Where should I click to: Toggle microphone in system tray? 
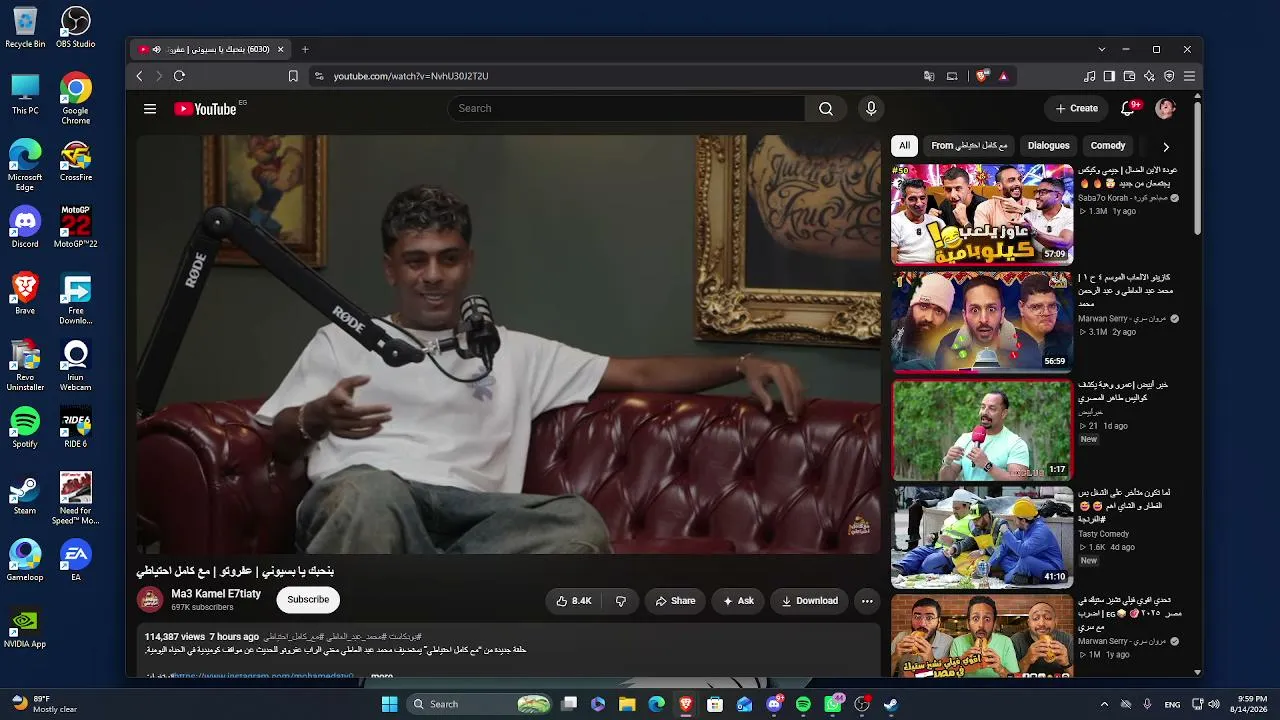(x=1147, y=704)
